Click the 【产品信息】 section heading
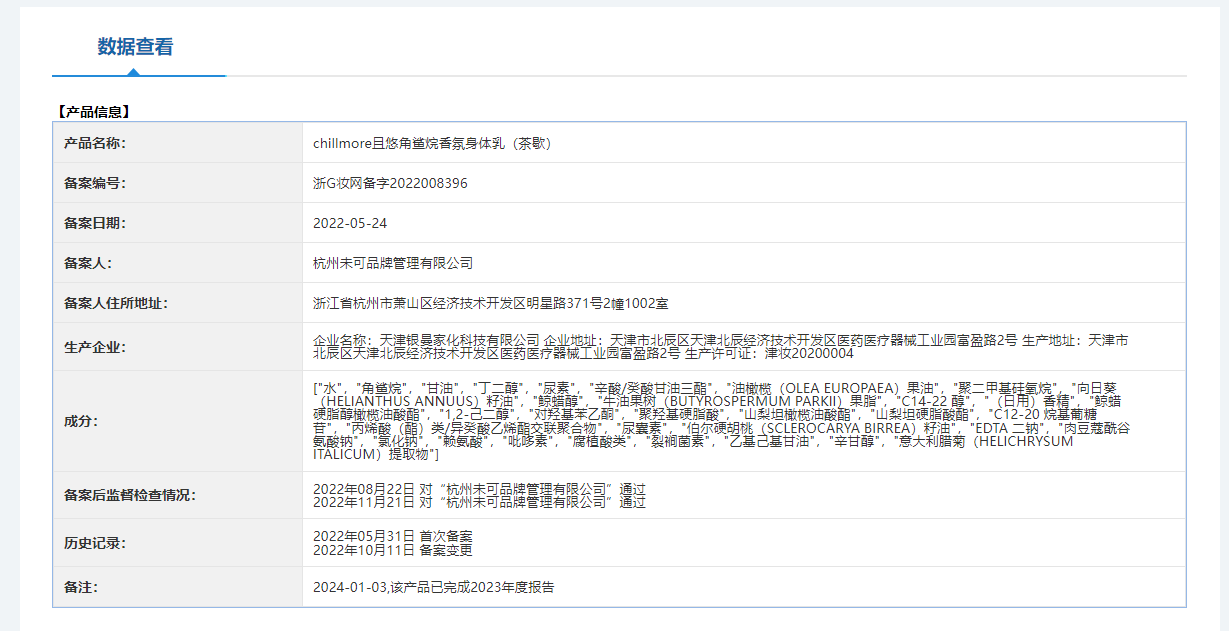Screen dimensions: 1229x631 pyautogui.click(x=93, y=112)
